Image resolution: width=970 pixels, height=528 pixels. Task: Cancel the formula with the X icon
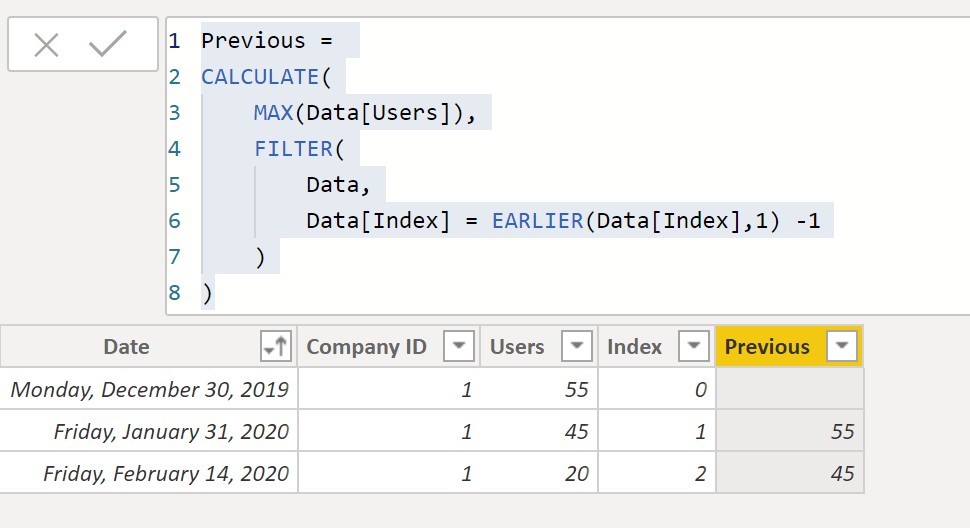pos(47,45)
